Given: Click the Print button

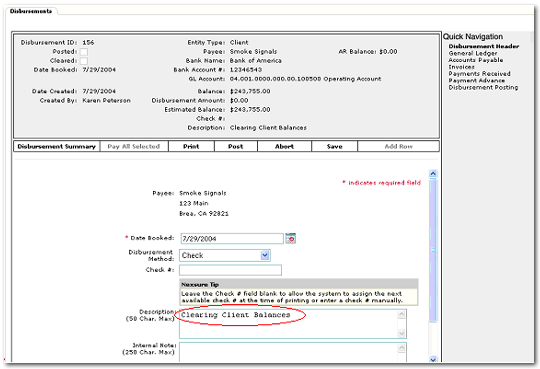Looking at the screenshot, I should pos(191,146).
